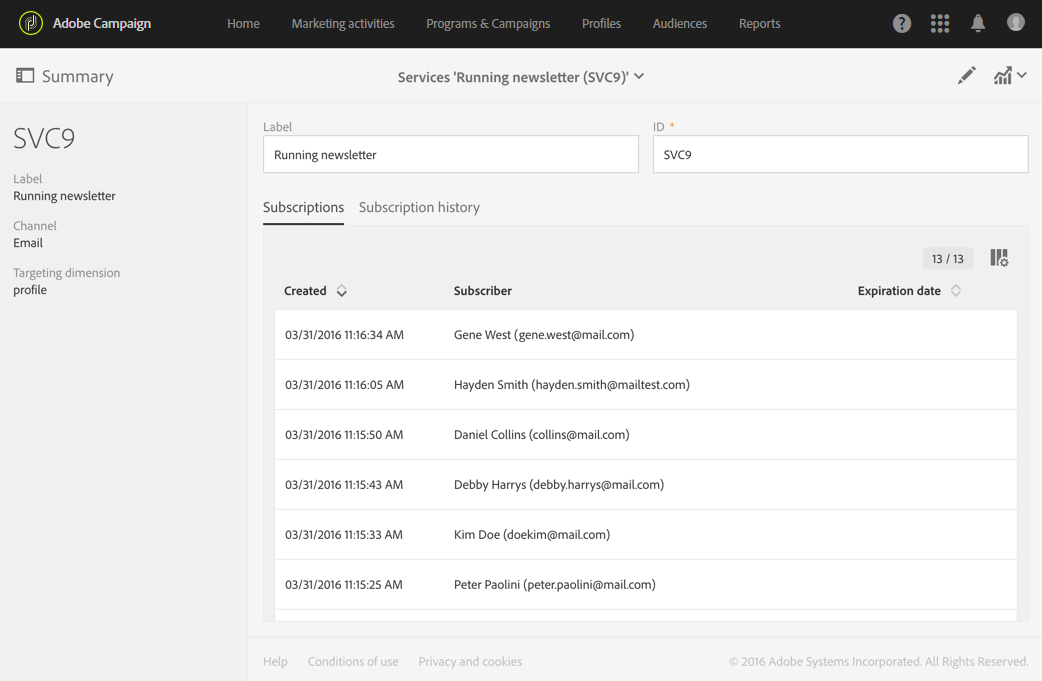Go to Programs & Campaigns
This screenshot has width=1042, height=681.
(x=488, y=22)
